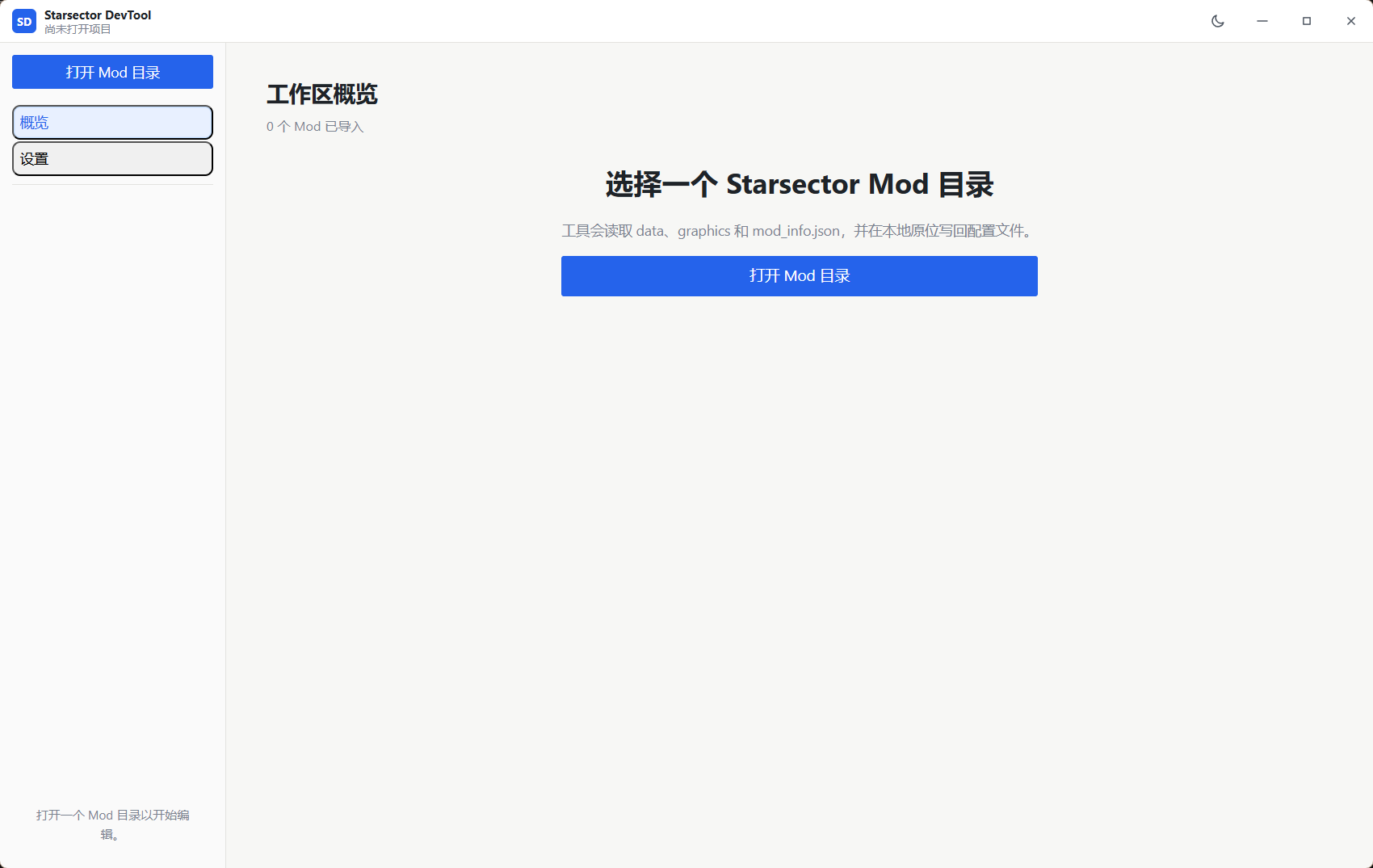1373x868 pixels.
Task: Maximize the Starsector DevTool window
Action: [x=1307, y=22]
